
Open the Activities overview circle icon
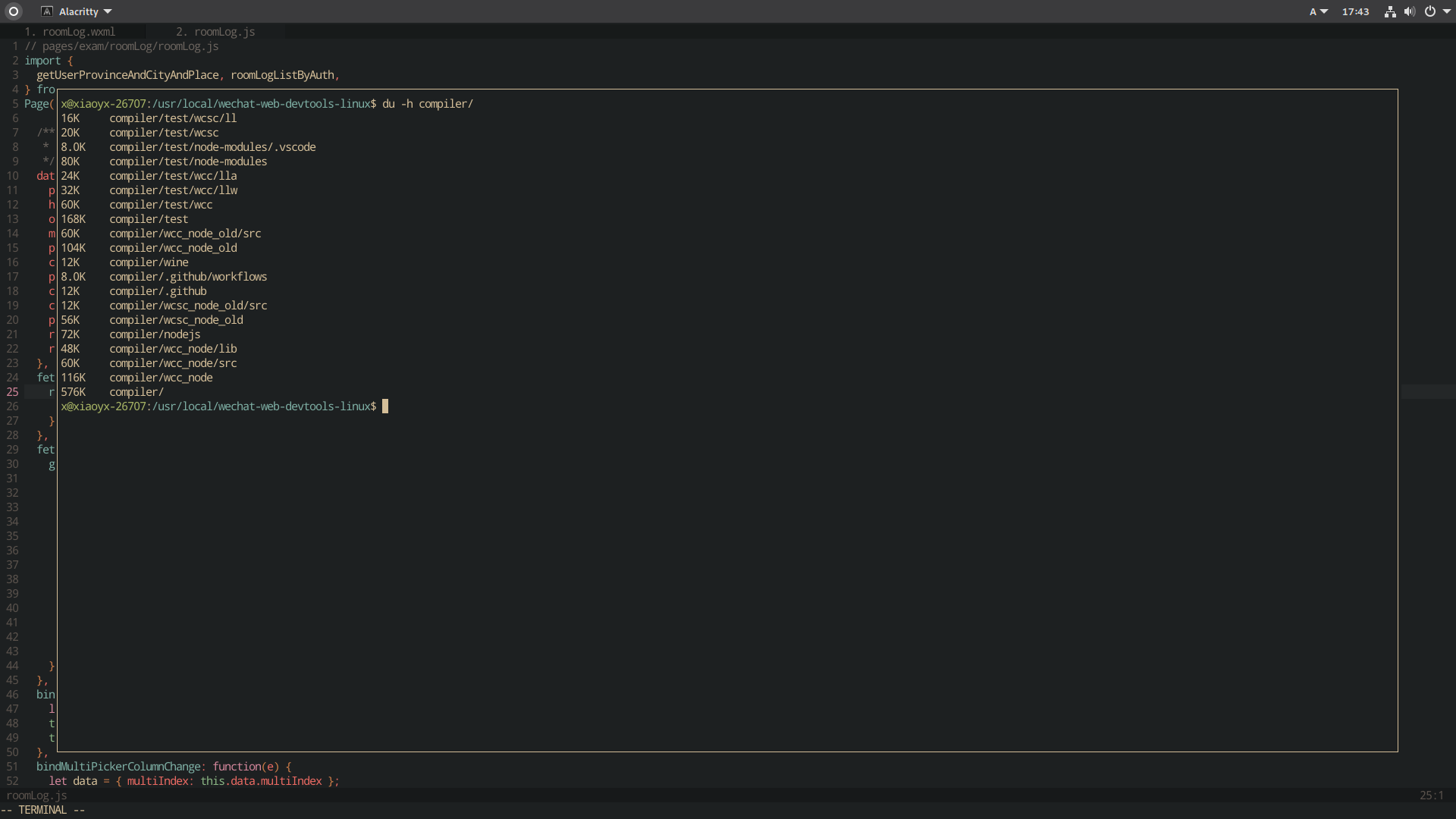(x=13, y=11)
